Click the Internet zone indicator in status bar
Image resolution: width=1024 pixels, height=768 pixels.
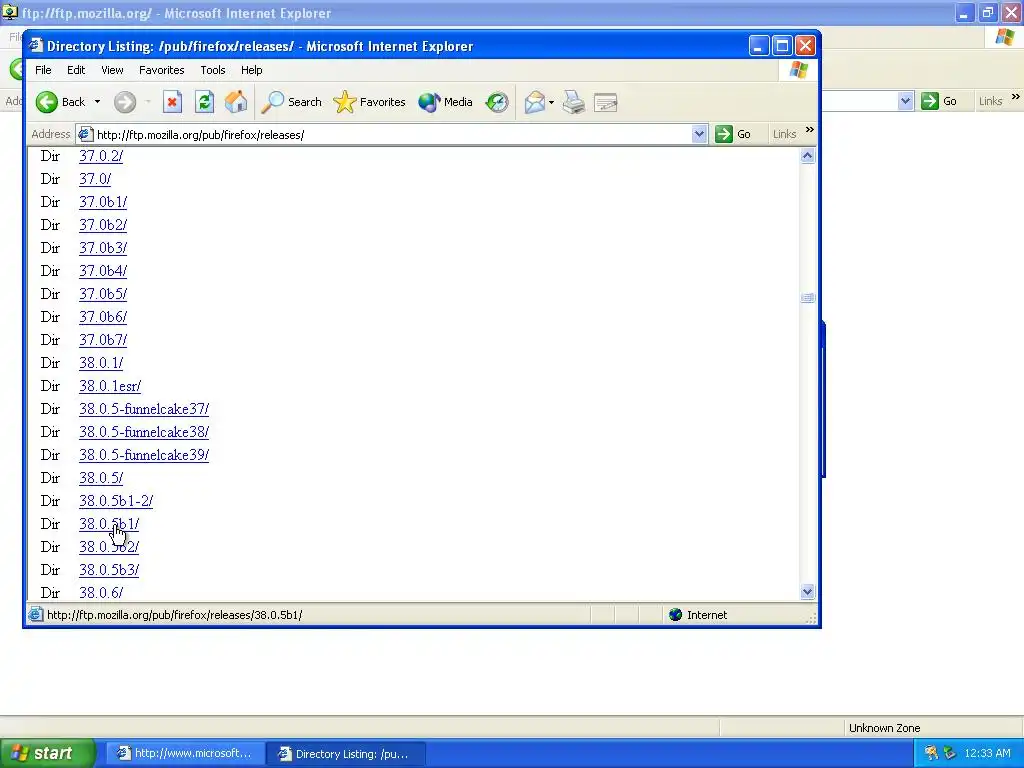coord(699,615)
